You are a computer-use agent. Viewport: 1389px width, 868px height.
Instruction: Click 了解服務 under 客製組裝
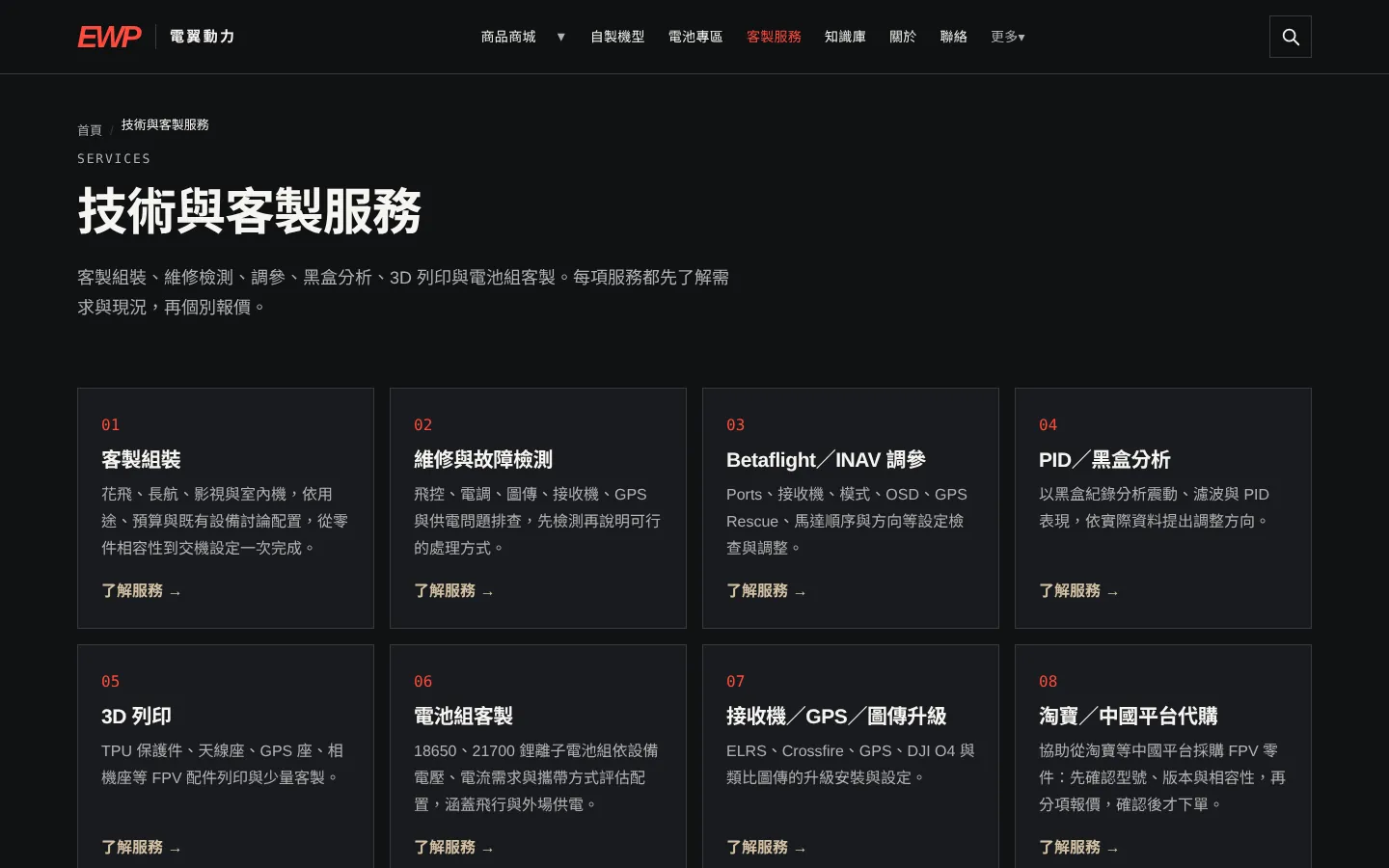(x=142, y=591)
